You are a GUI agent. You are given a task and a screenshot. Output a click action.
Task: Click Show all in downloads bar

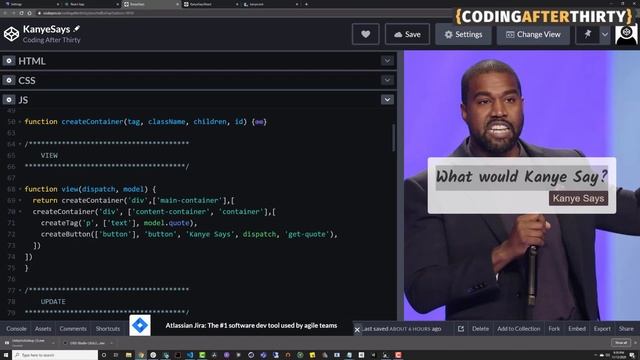(x=621, y=343)
